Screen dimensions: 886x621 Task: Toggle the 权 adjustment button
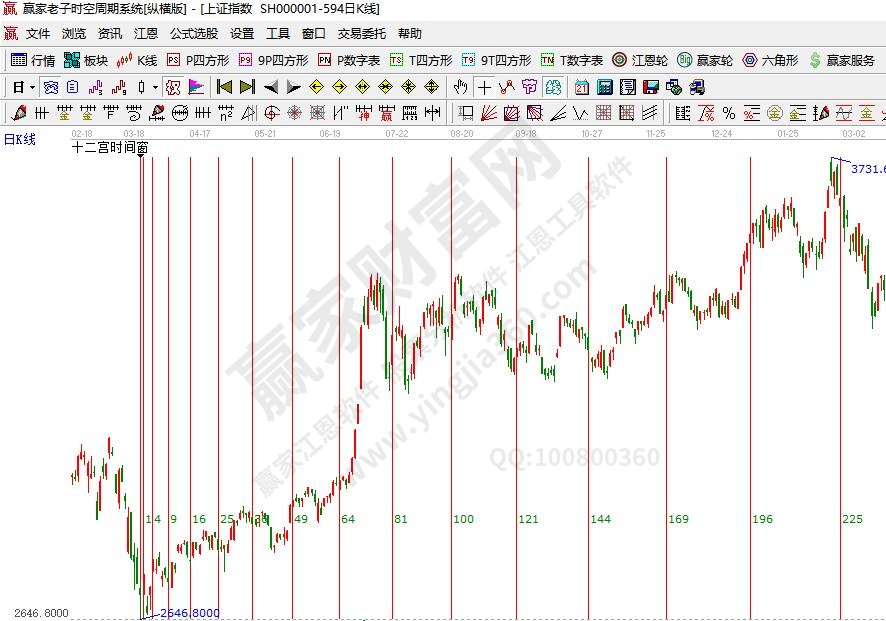pos(173,87)
